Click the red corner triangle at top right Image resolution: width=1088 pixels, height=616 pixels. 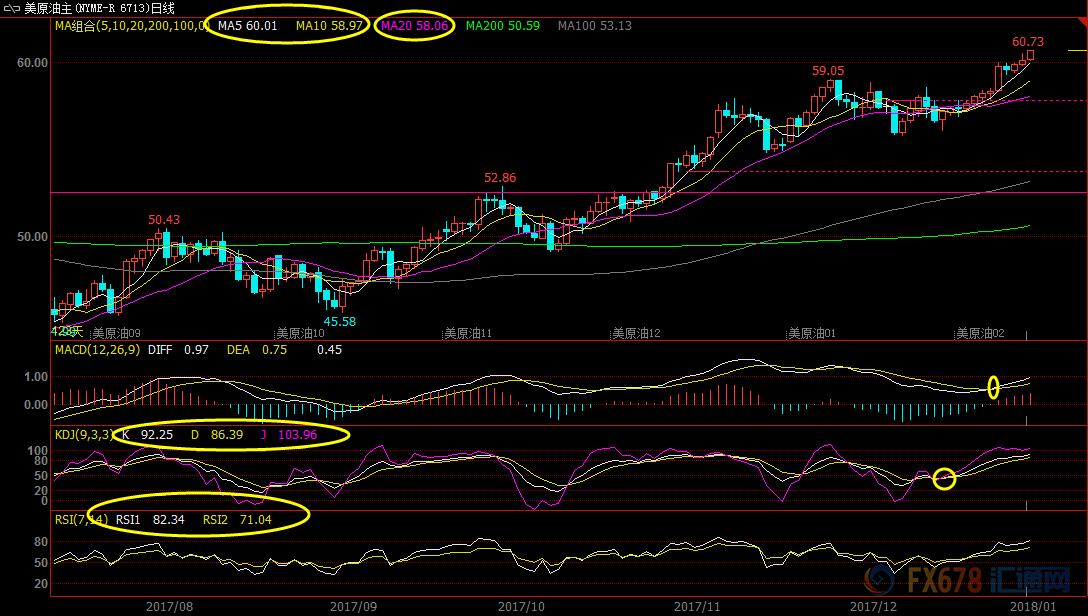coord(1083,21)
